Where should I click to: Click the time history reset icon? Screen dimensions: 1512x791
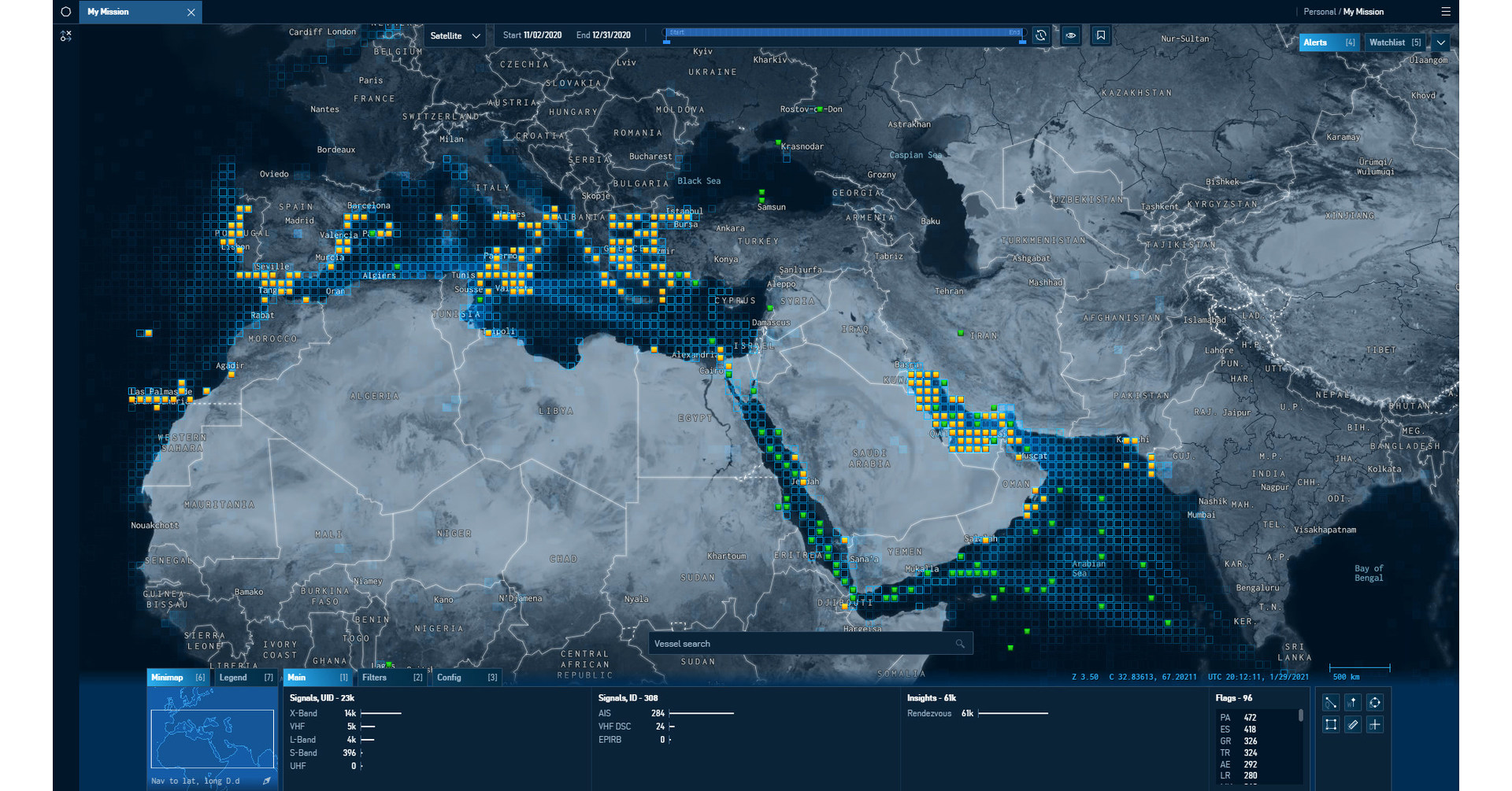(x=1040, y=35)
